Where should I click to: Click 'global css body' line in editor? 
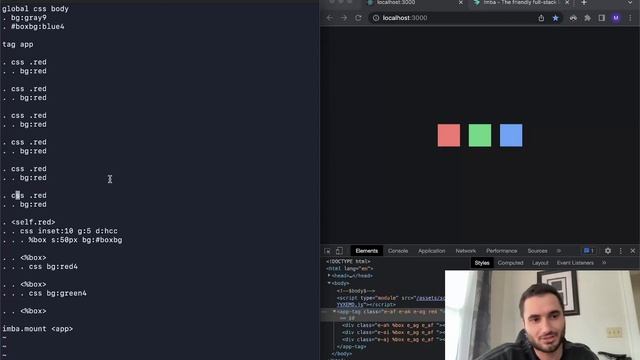(35, 9)
